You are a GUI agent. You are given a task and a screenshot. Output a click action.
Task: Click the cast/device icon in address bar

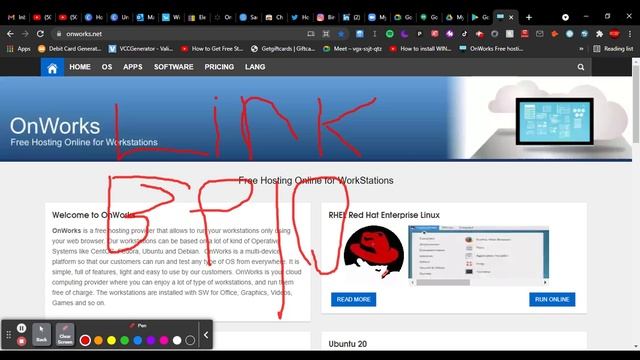pyautogui.click(x=311, y=34)
